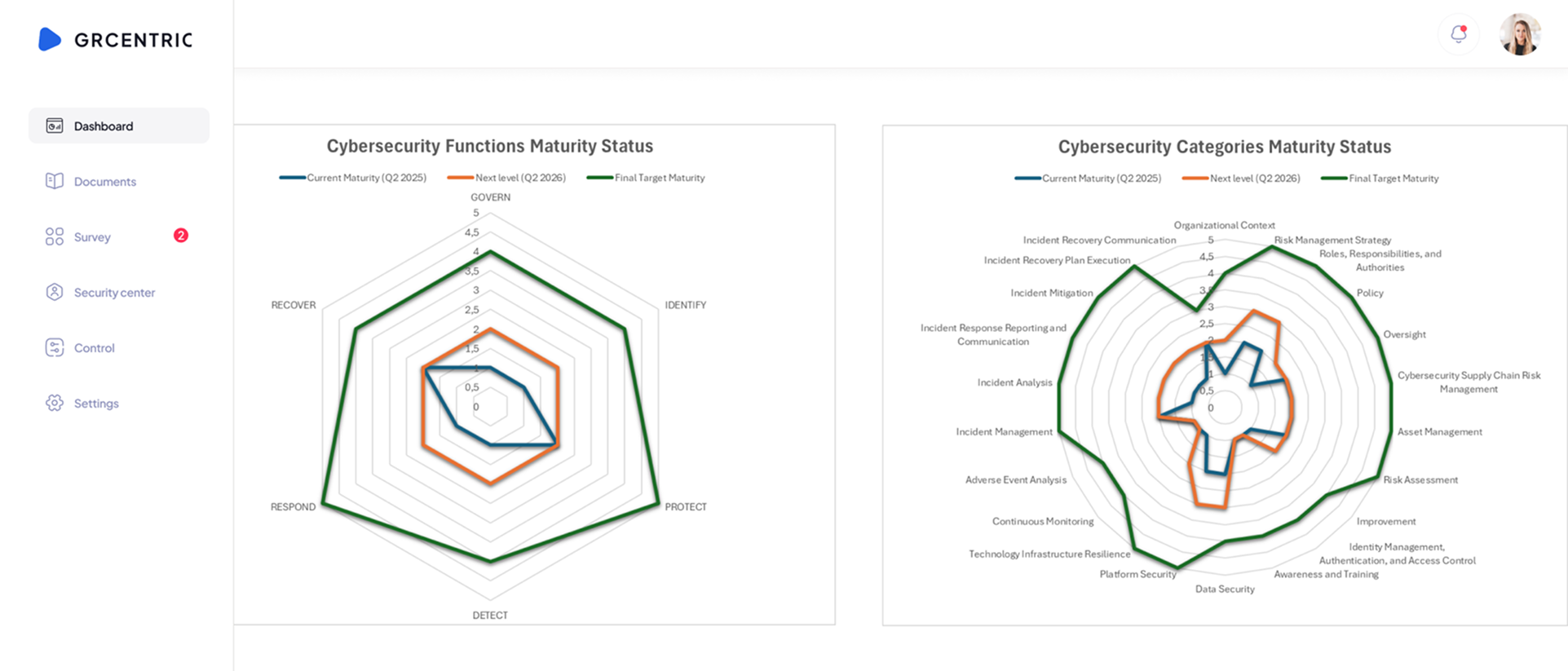Open the notifications bell
This screenshot has width=1568, height=671.
click(x=1459, y=34)
